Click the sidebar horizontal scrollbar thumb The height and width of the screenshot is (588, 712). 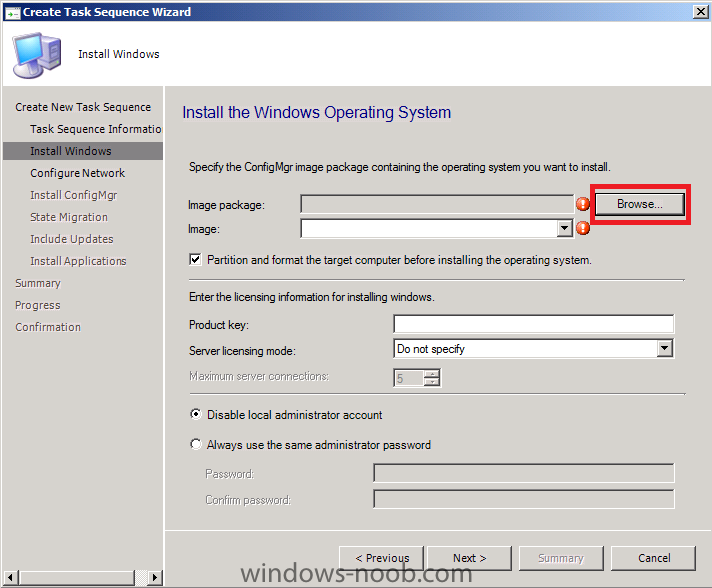[77, 578]
